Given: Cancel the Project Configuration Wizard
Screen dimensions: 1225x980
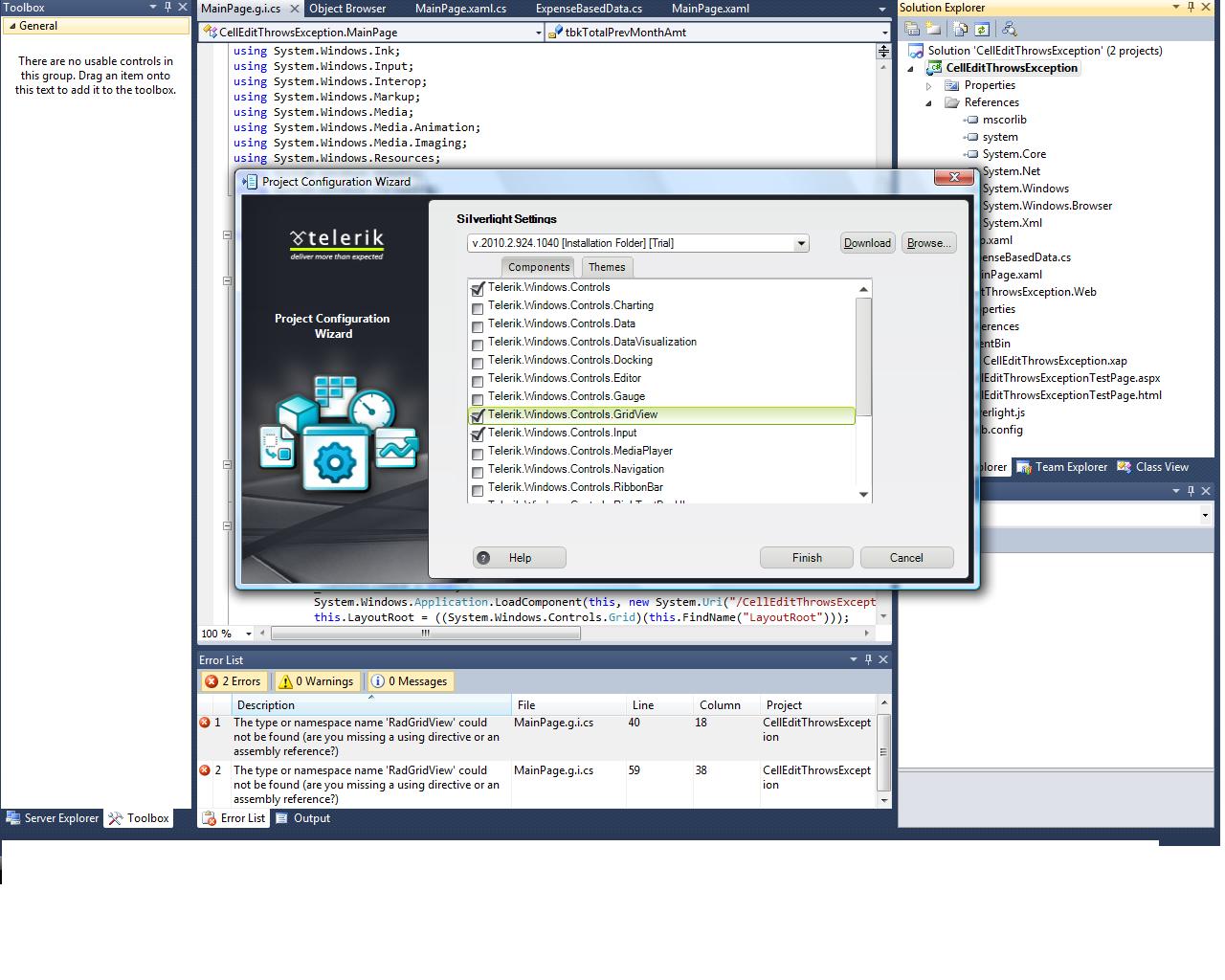Looking at the screenshot, I should click(x=906, y=558).
